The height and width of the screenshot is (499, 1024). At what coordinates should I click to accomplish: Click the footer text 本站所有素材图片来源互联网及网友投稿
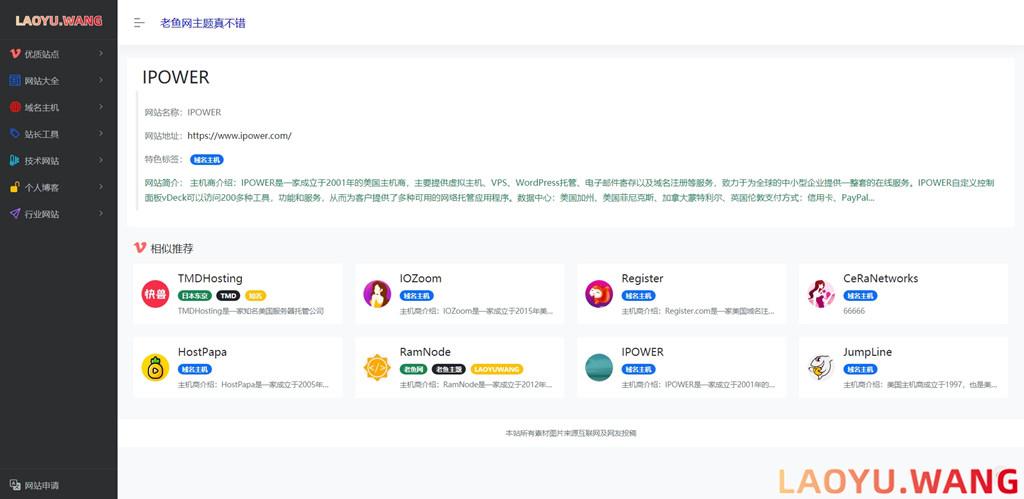pyautogui.click(x=571, y=433)
